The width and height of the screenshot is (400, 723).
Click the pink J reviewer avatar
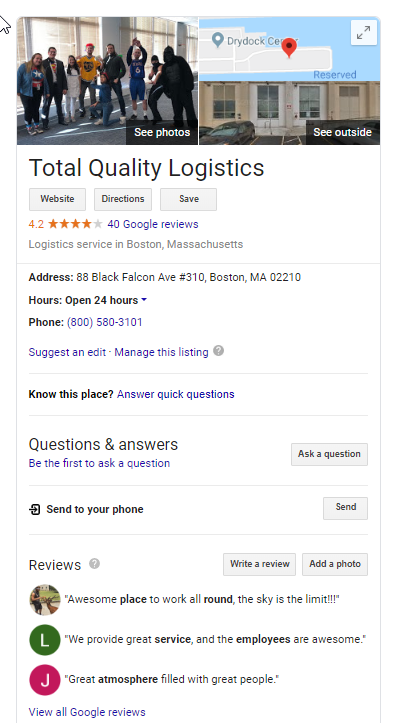45,680
